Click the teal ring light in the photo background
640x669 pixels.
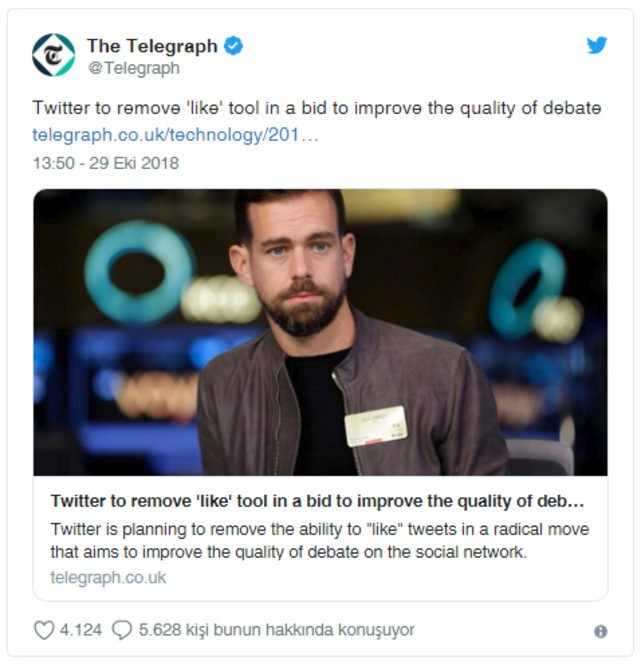tap(139, 272)
